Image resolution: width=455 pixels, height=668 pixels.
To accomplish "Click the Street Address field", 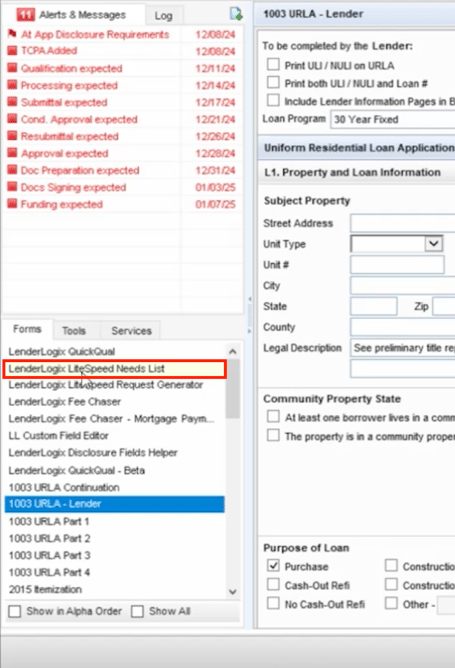I will tap(403, 223).
